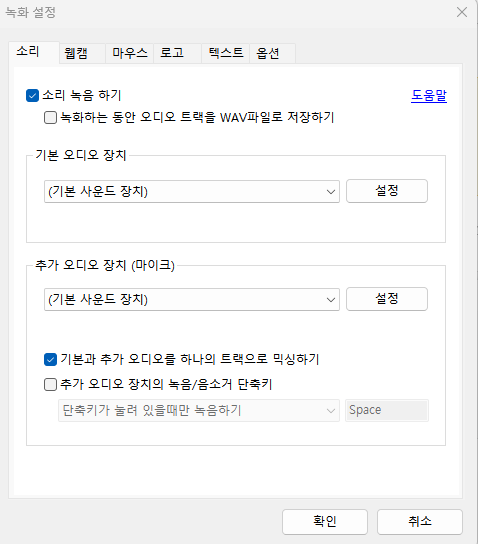
Task: Enable saving audio track as WAV file
Action: click(x=50, y=118)
